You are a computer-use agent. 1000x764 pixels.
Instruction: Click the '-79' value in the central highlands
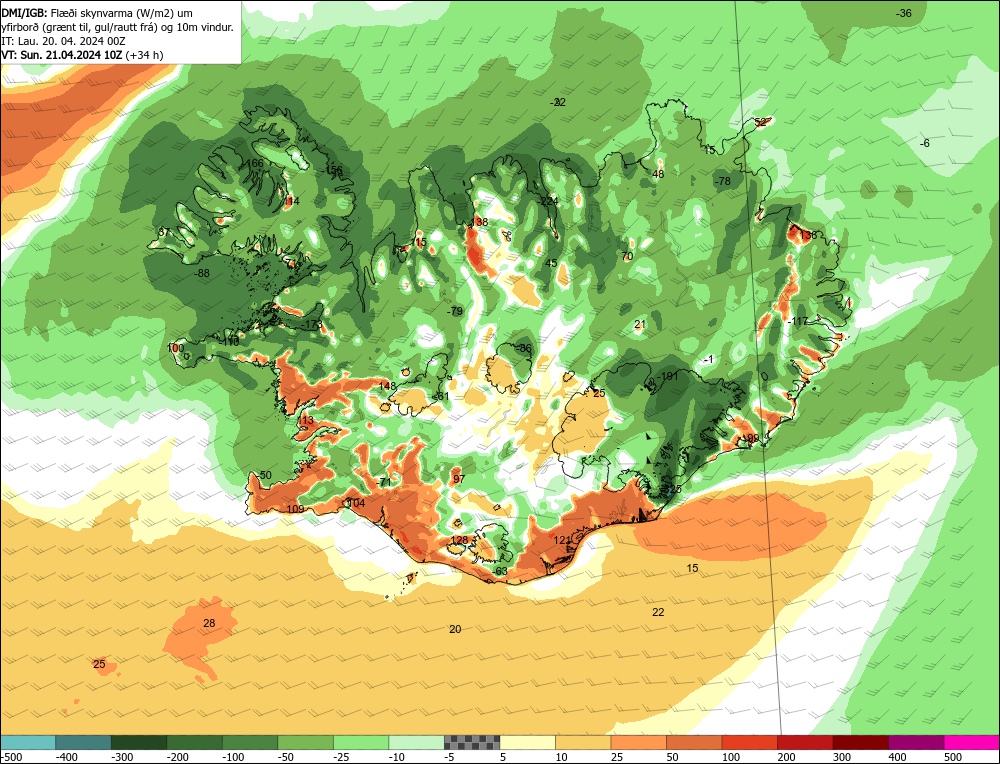[455, 311]
